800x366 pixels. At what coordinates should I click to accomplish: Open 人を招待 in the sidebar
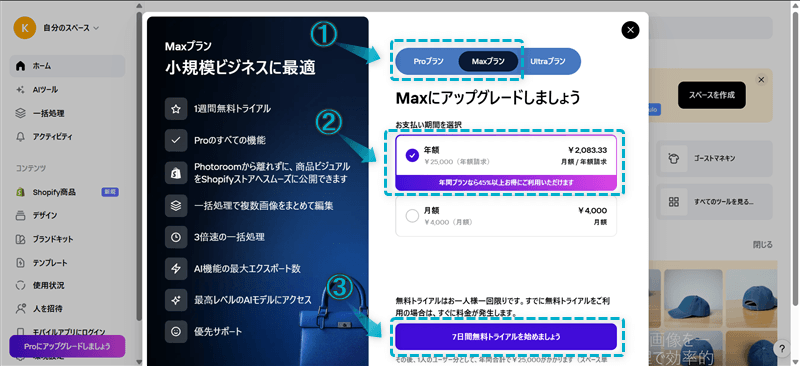pyautogui.click(x=67, y=308)
